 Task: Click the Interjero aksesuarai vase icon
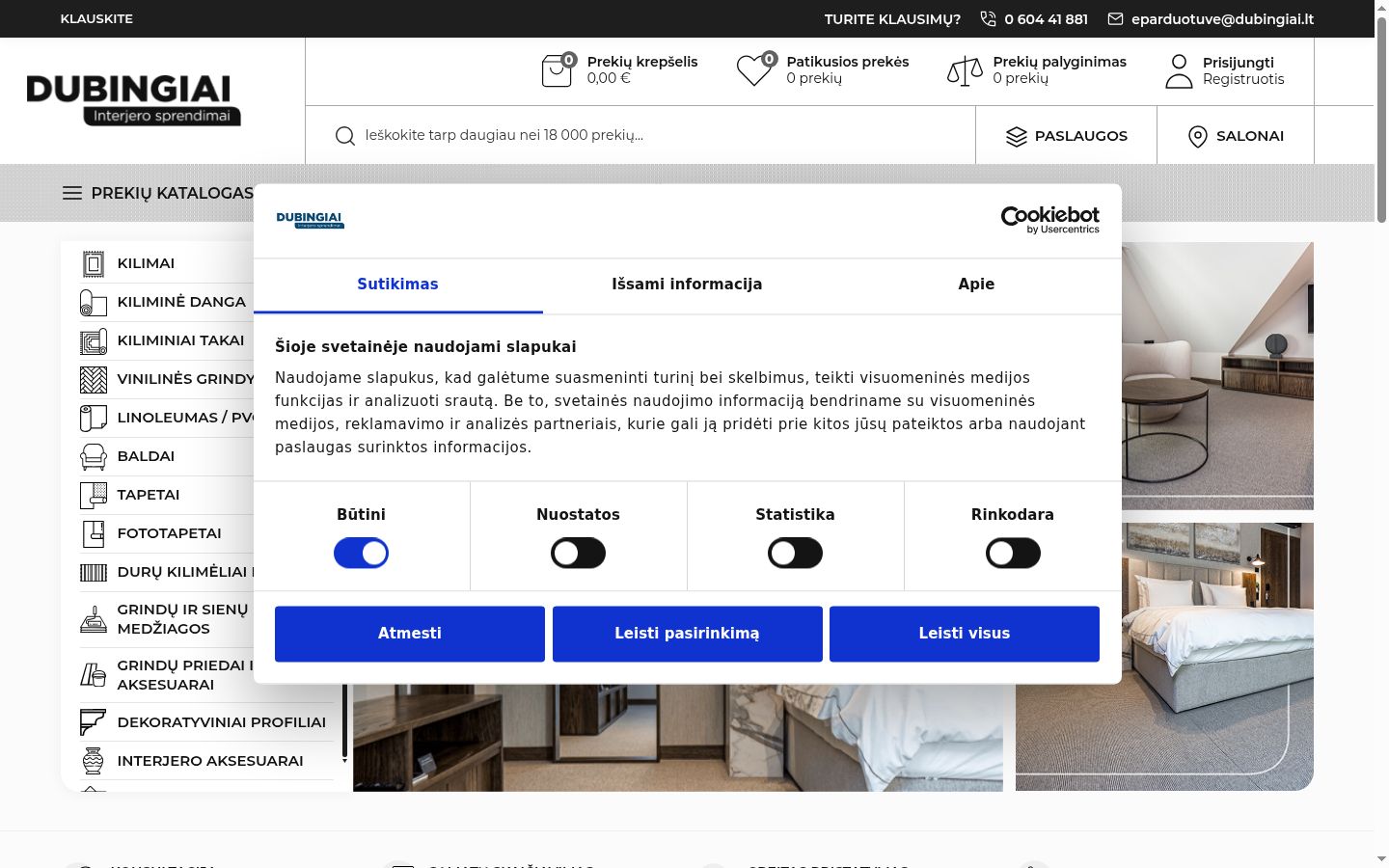(93, 761)
